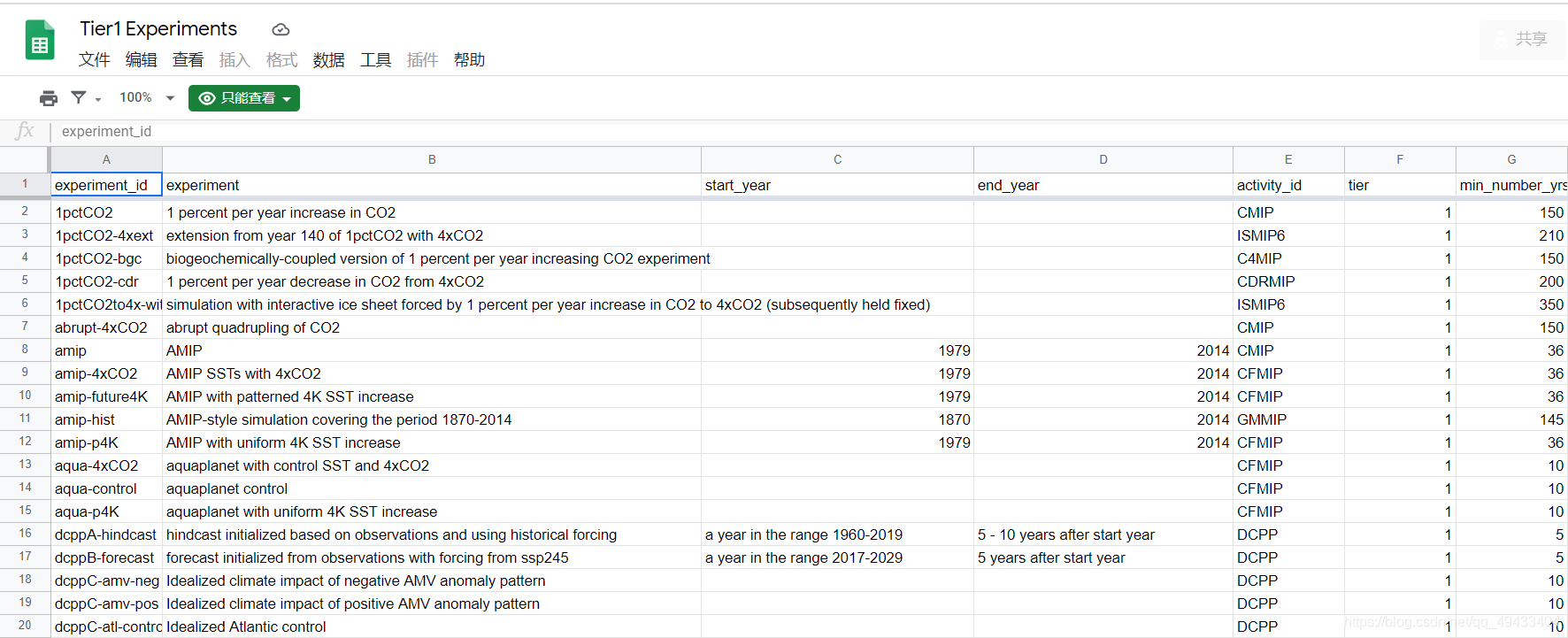This screenshot has width=1568, height=638.
Task: Click the 共享 share button
Action: 1522,39
